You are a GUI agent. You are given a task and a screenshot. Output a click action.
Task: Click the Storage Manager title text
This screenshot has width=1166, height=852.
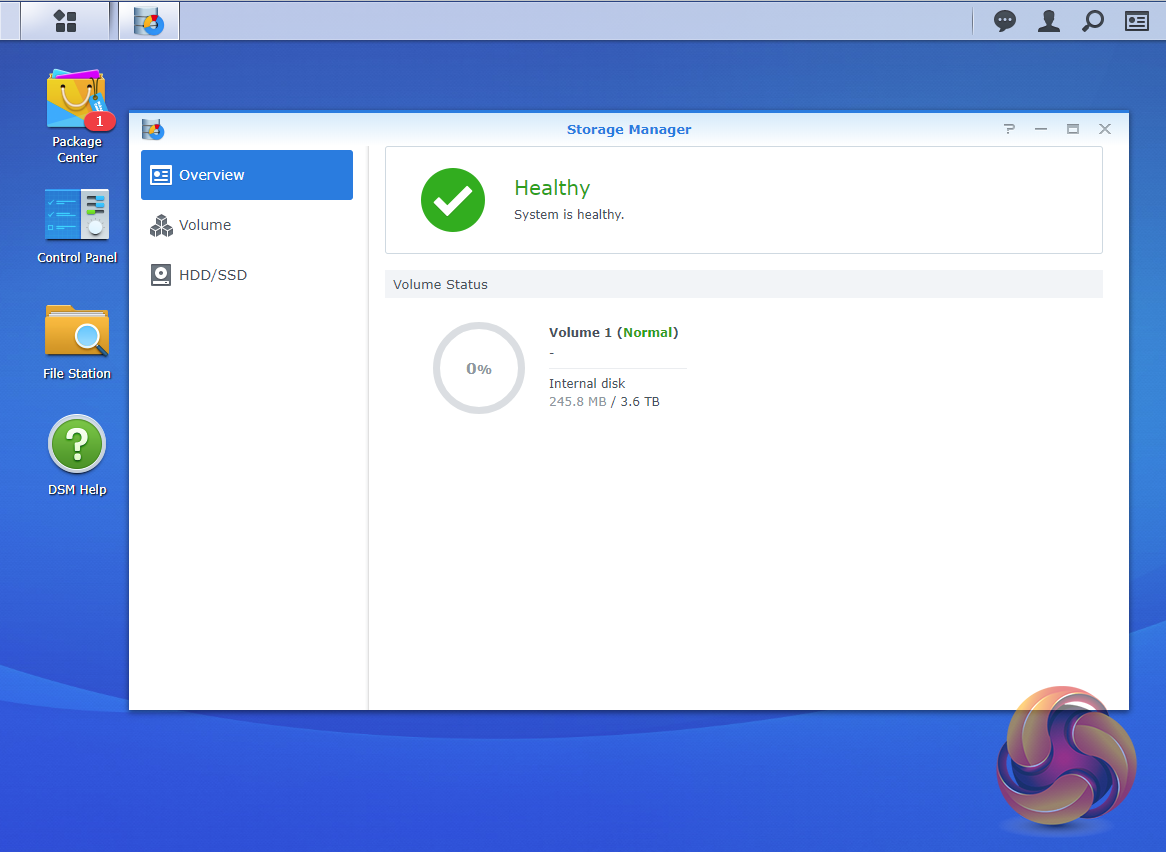(x=629, y=129)
